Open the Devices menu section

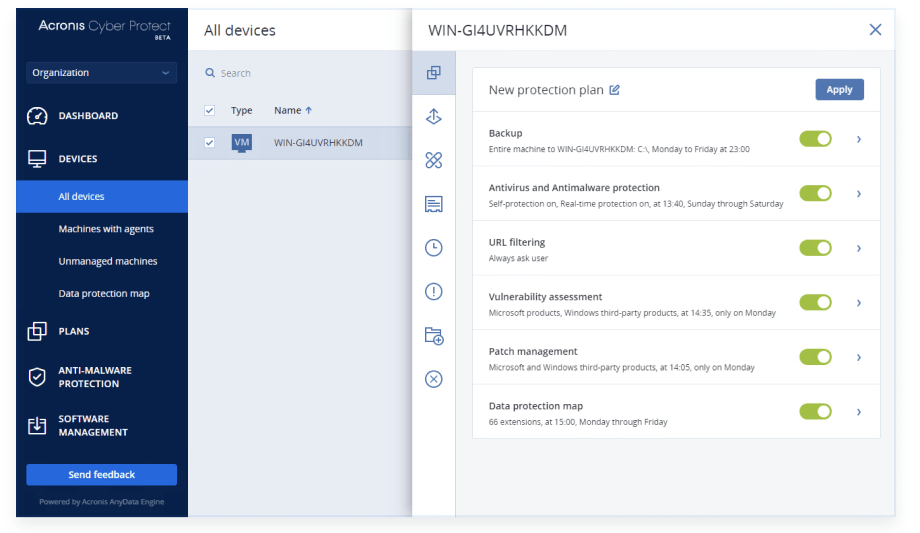click(x=78, y=158)
